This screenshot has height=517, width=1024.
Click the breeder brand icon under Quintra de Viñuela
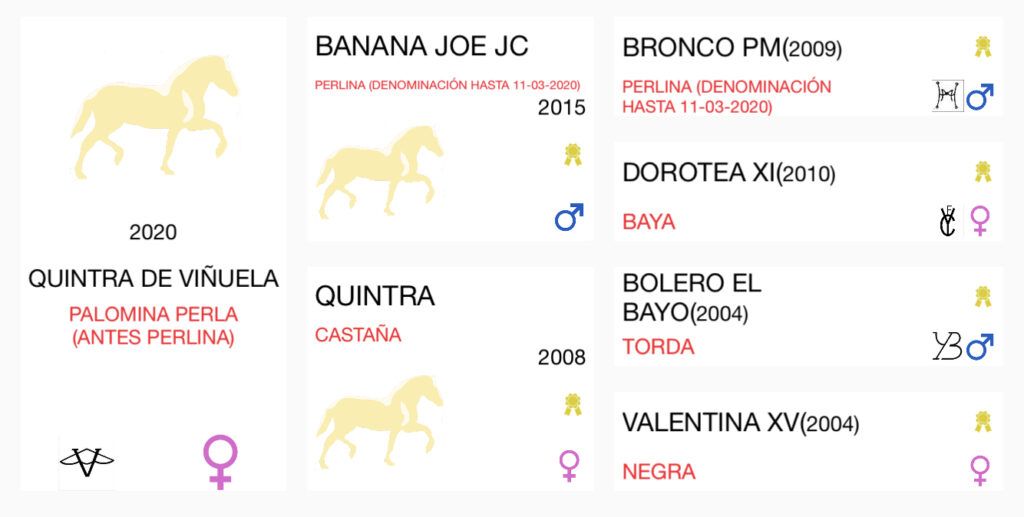coord(87,462)
